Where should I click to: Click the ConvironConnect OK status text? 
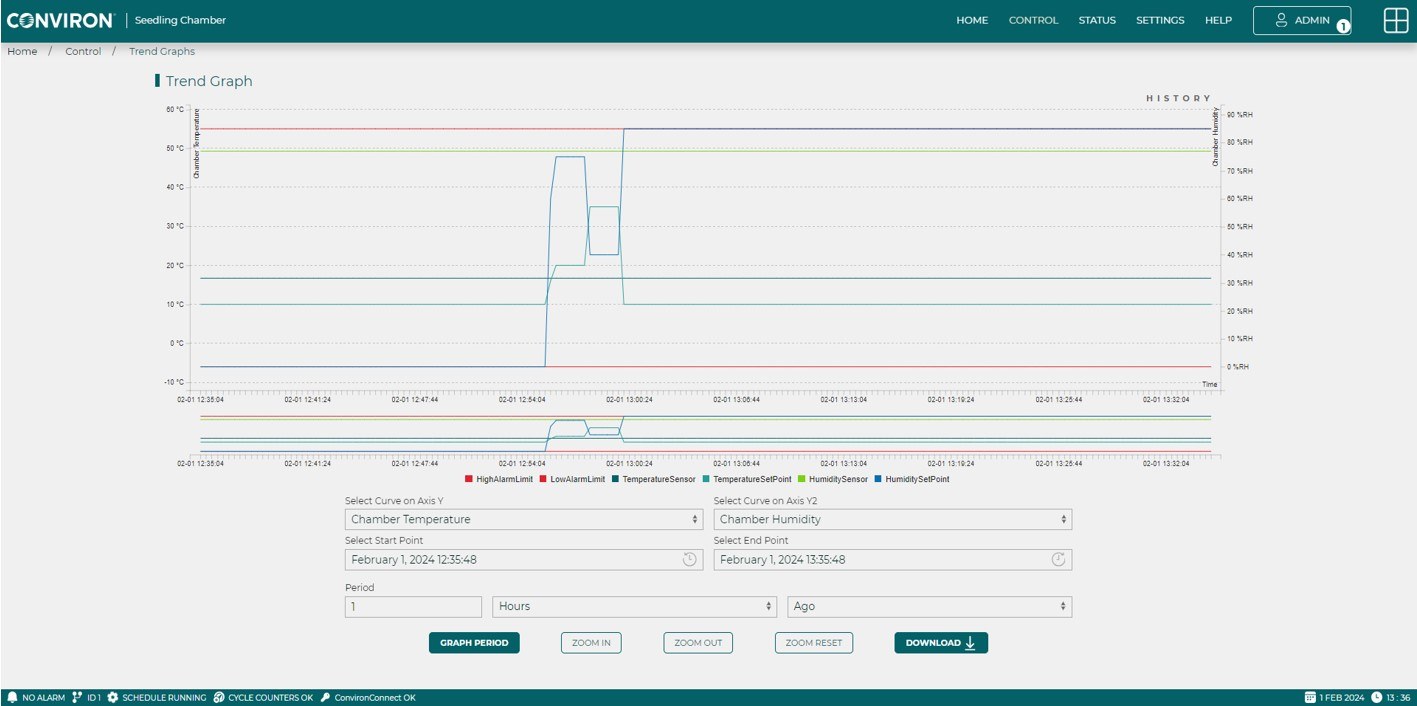(375, 698)
